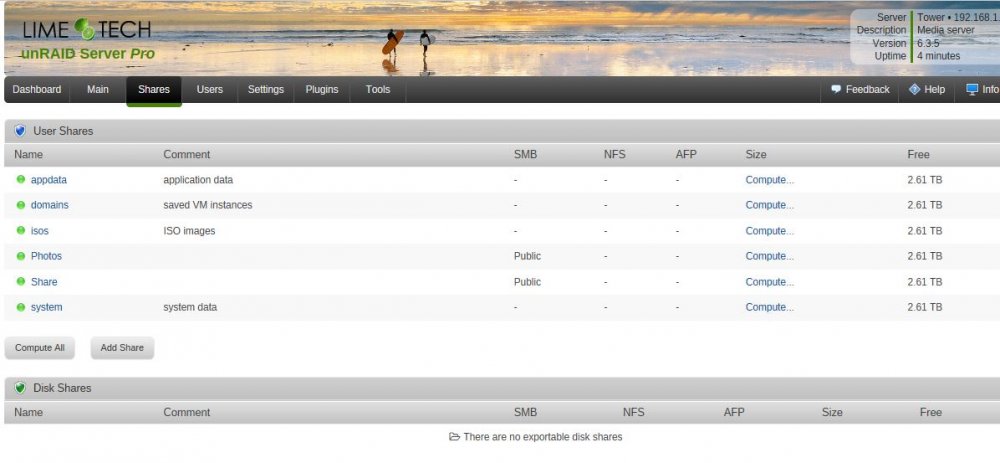Open the Users tab
This screenshot has width=1000, height=463.
point(210,89)
